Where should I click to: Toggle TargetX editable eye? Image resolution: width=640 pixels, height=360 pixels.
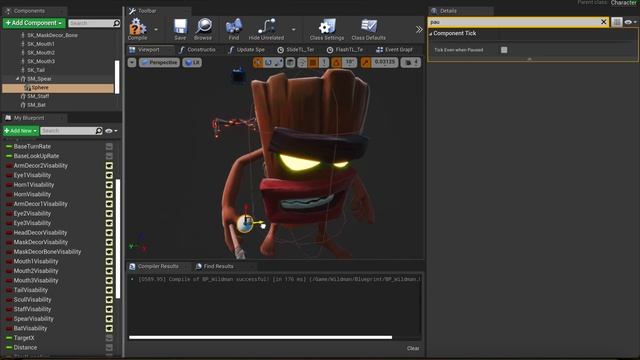[109, 338]
